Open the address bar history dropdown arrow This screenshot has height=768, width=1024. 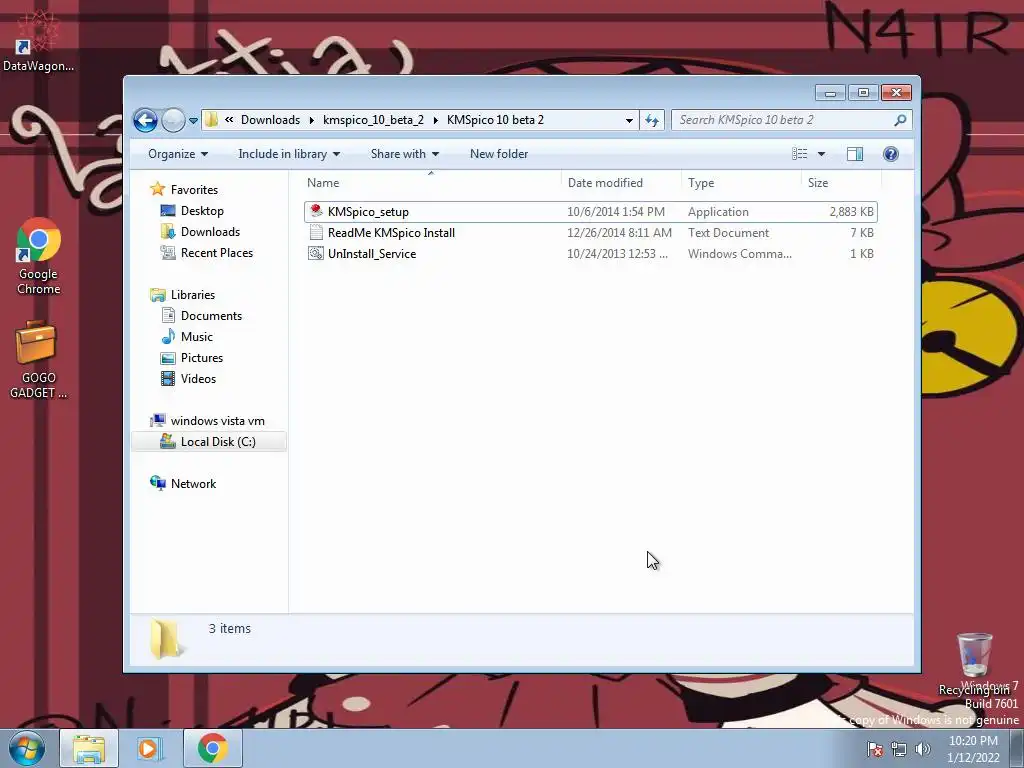pyautogui.click(x=629, y=120)
